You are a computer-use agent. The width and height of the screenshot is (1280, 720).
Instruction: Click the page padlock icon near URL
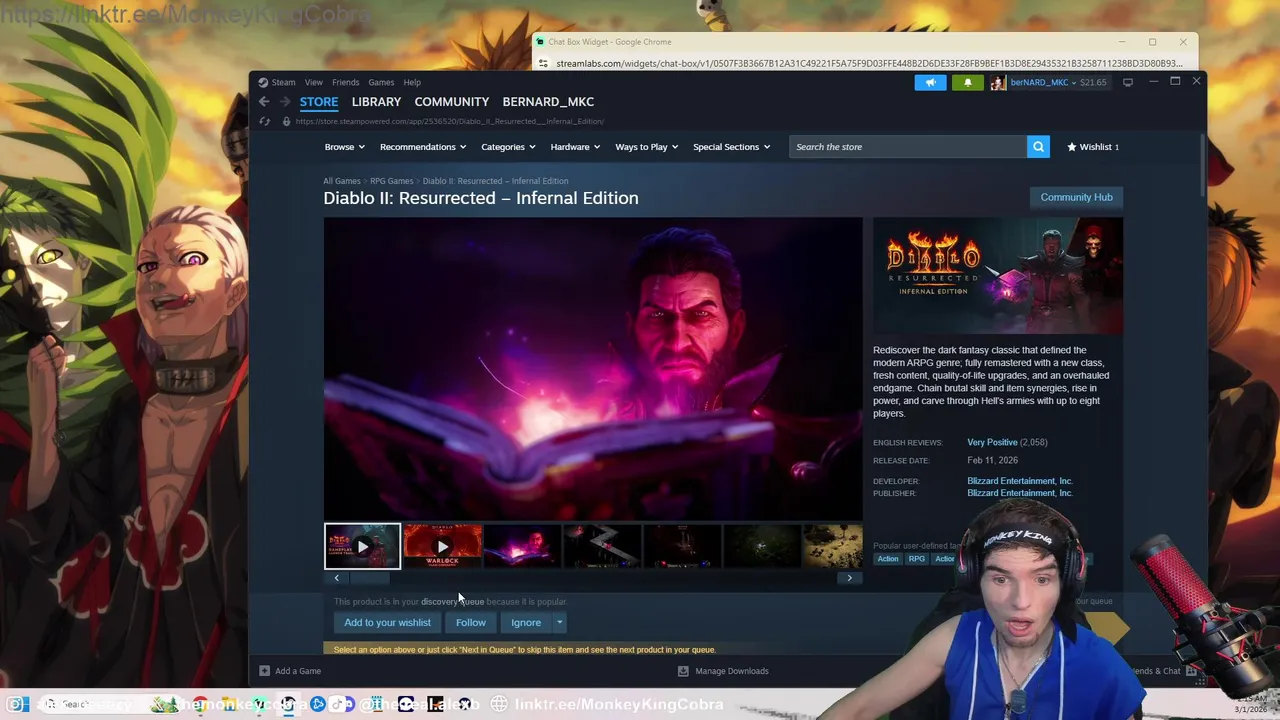286,121
